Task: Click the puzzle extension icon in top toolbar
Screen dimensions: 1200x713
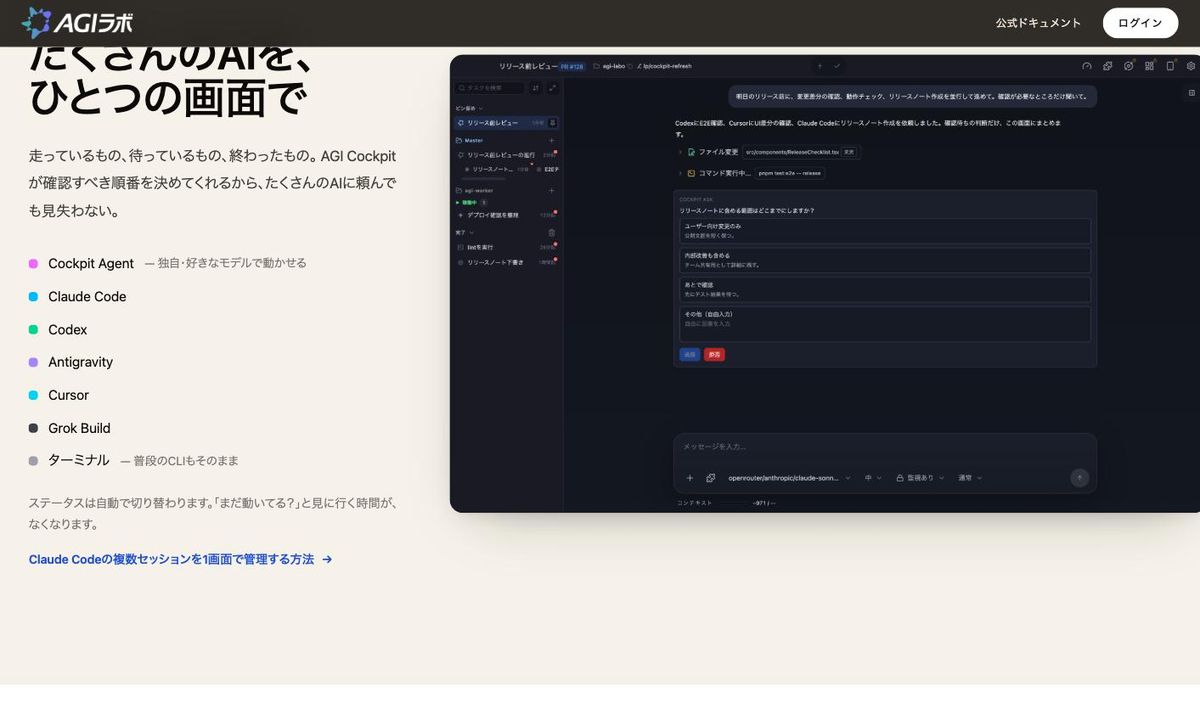Action: pos(1108,66)
